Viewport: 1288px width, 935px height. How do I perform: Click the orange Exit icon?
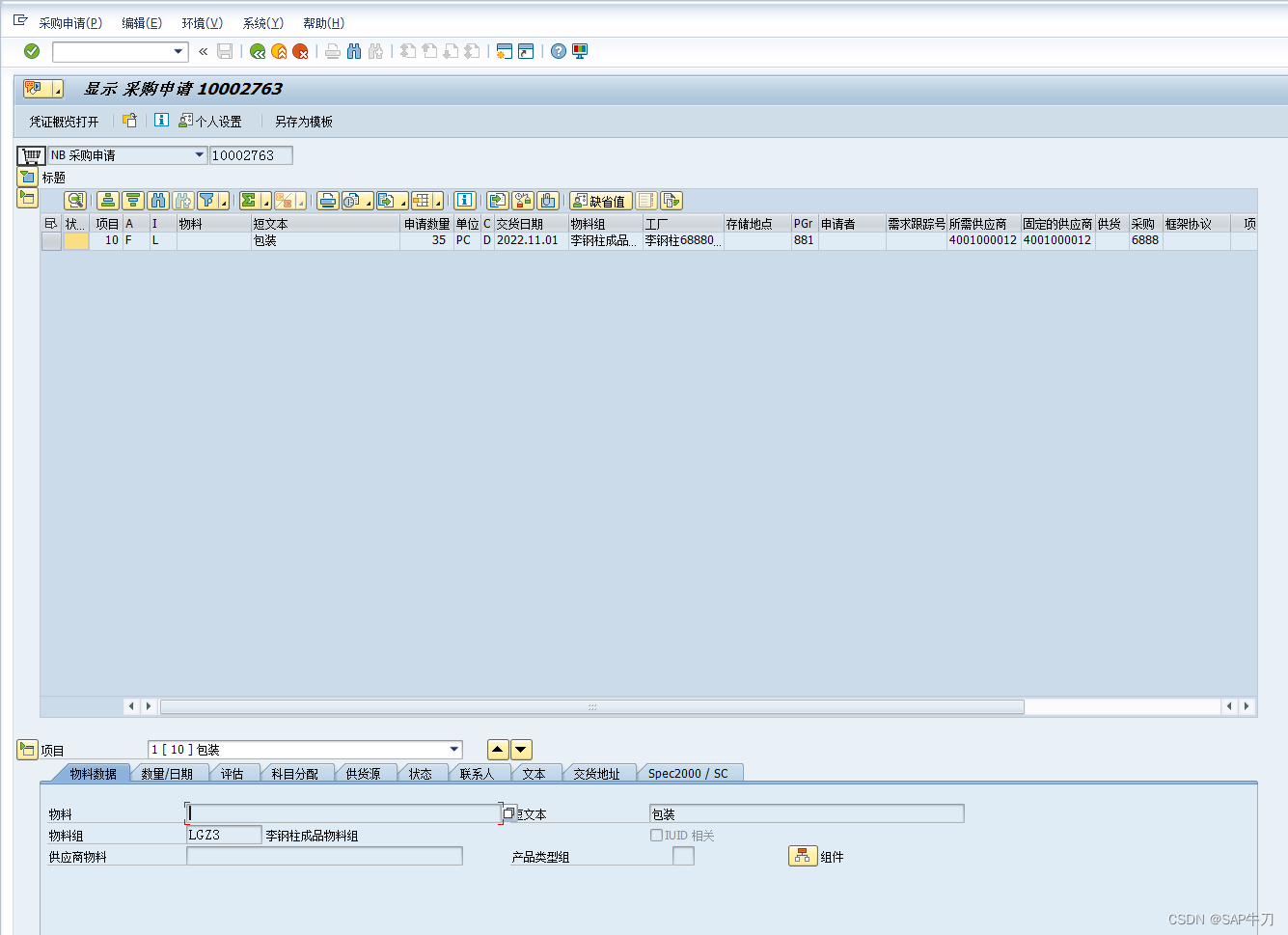pos(279,51)
